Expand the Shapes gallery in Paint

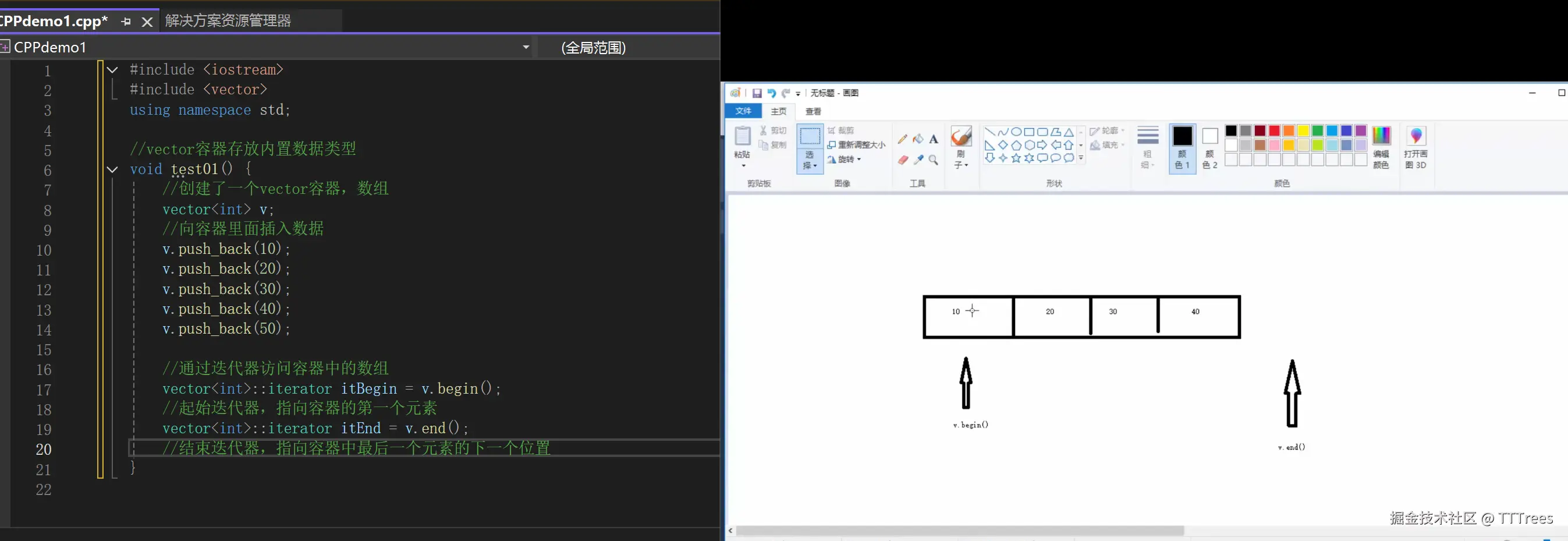(x=1081, y=158)
